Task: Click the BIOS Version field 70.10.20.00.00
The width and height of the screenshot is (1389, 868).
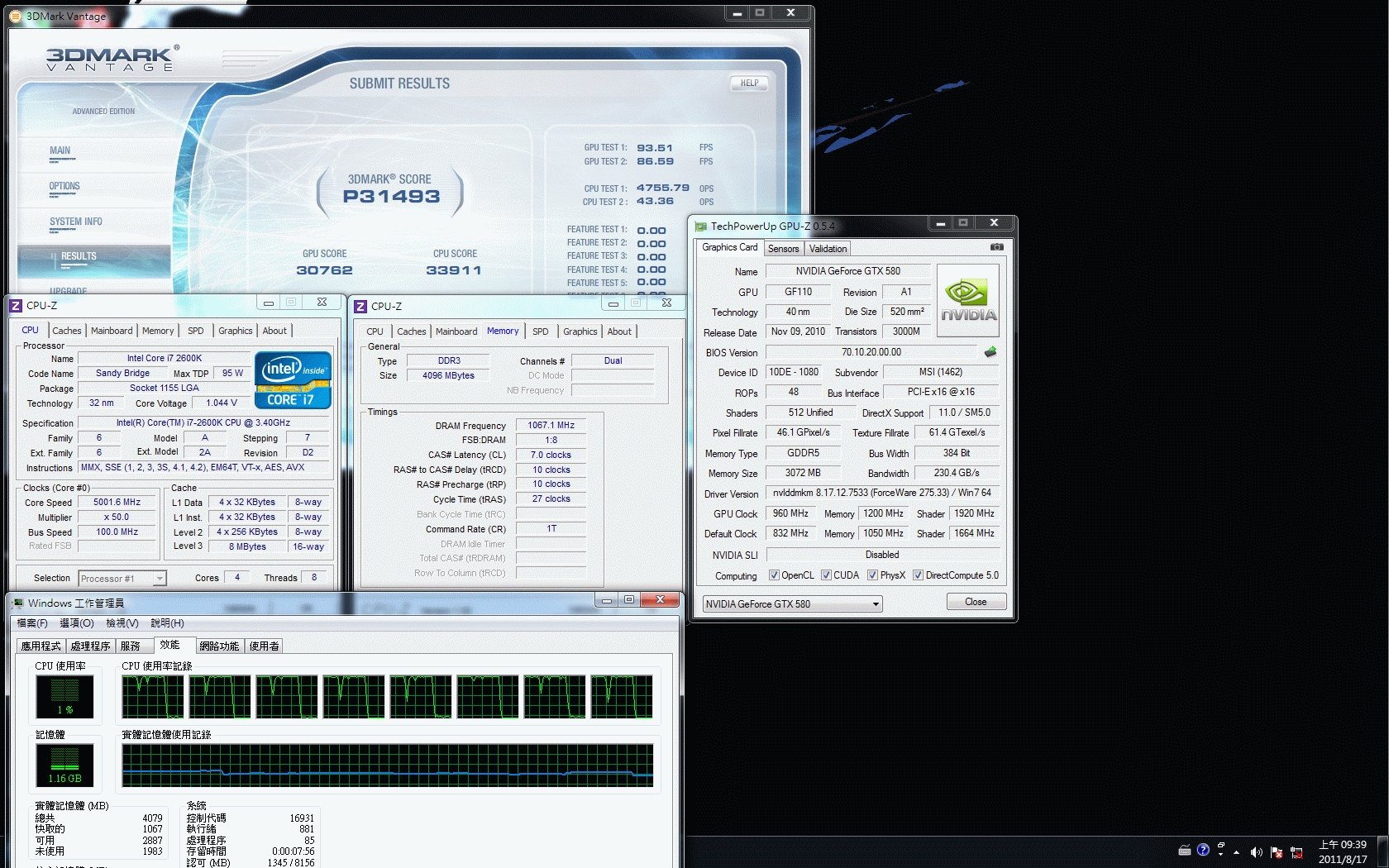Action: pyautogui.click(x=871, y=352)
